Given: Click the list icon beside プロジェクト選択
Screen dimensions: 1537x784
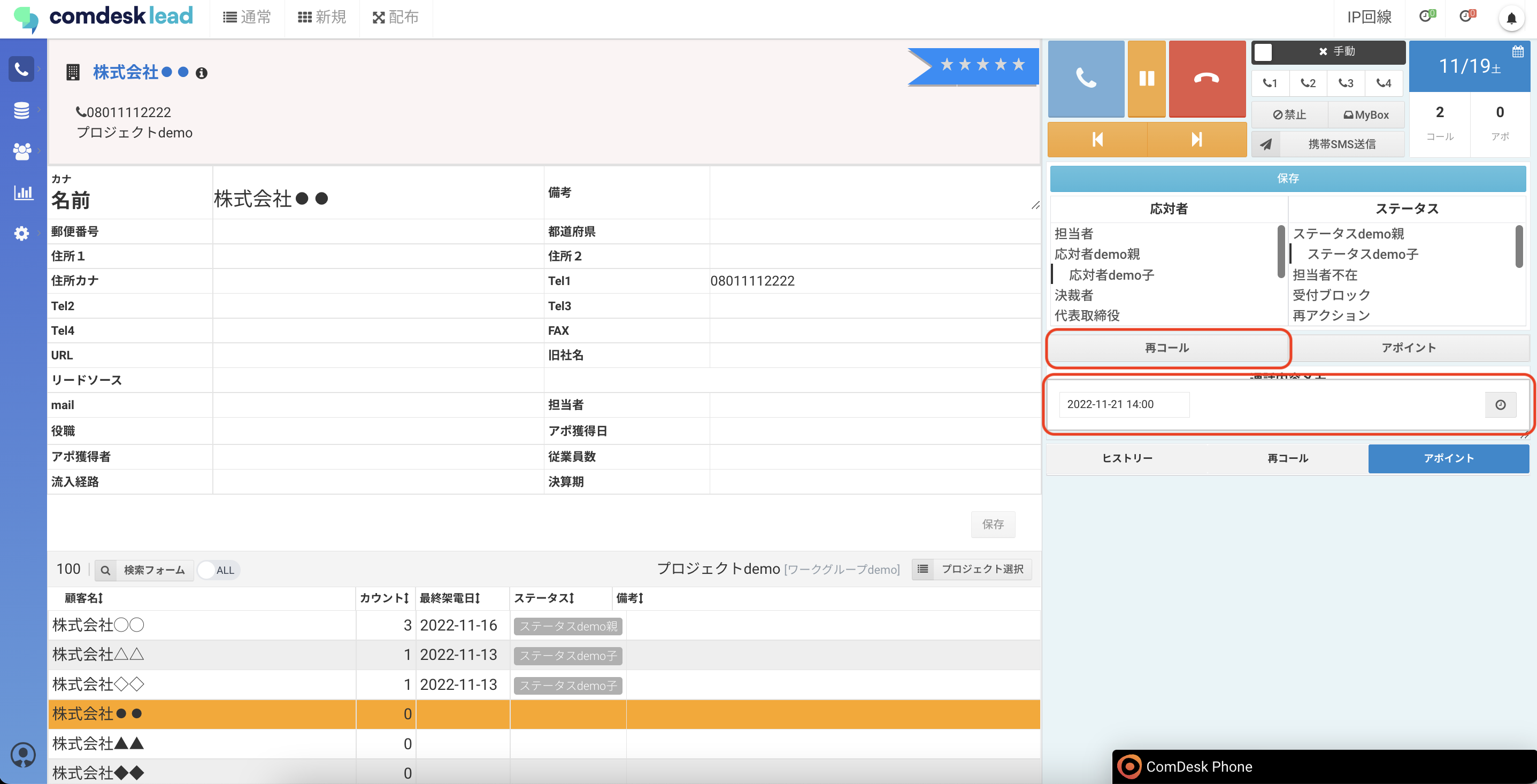Looking at the screenshot, I should coord(923,569).
